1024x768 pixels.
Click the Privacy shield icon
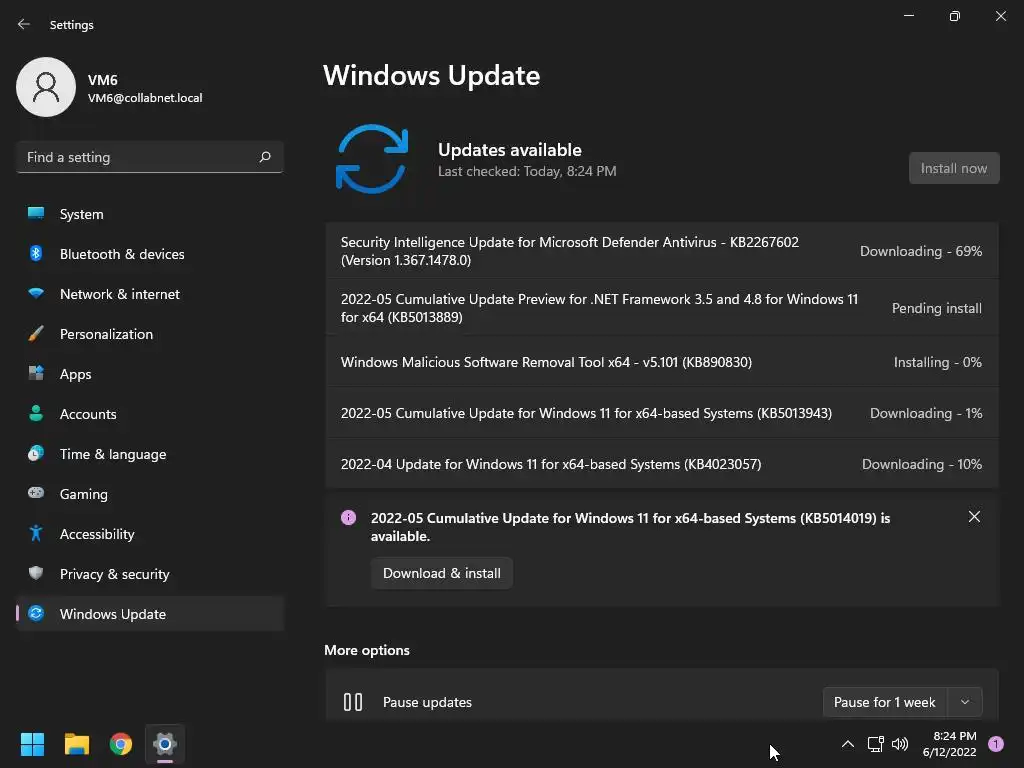point(36,573)
